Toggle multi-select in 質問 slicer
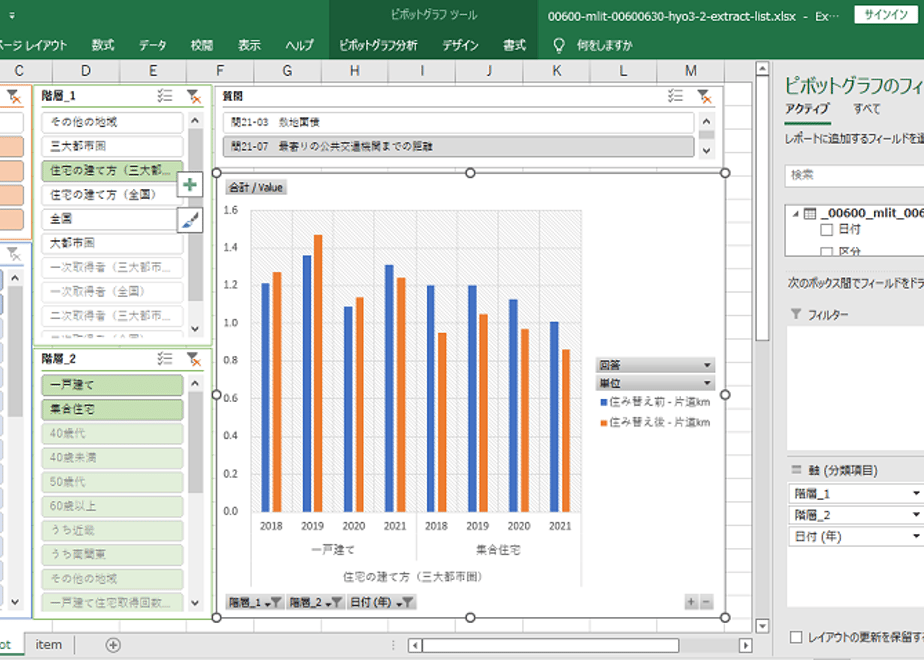924x660 pixels. (675, 95)
